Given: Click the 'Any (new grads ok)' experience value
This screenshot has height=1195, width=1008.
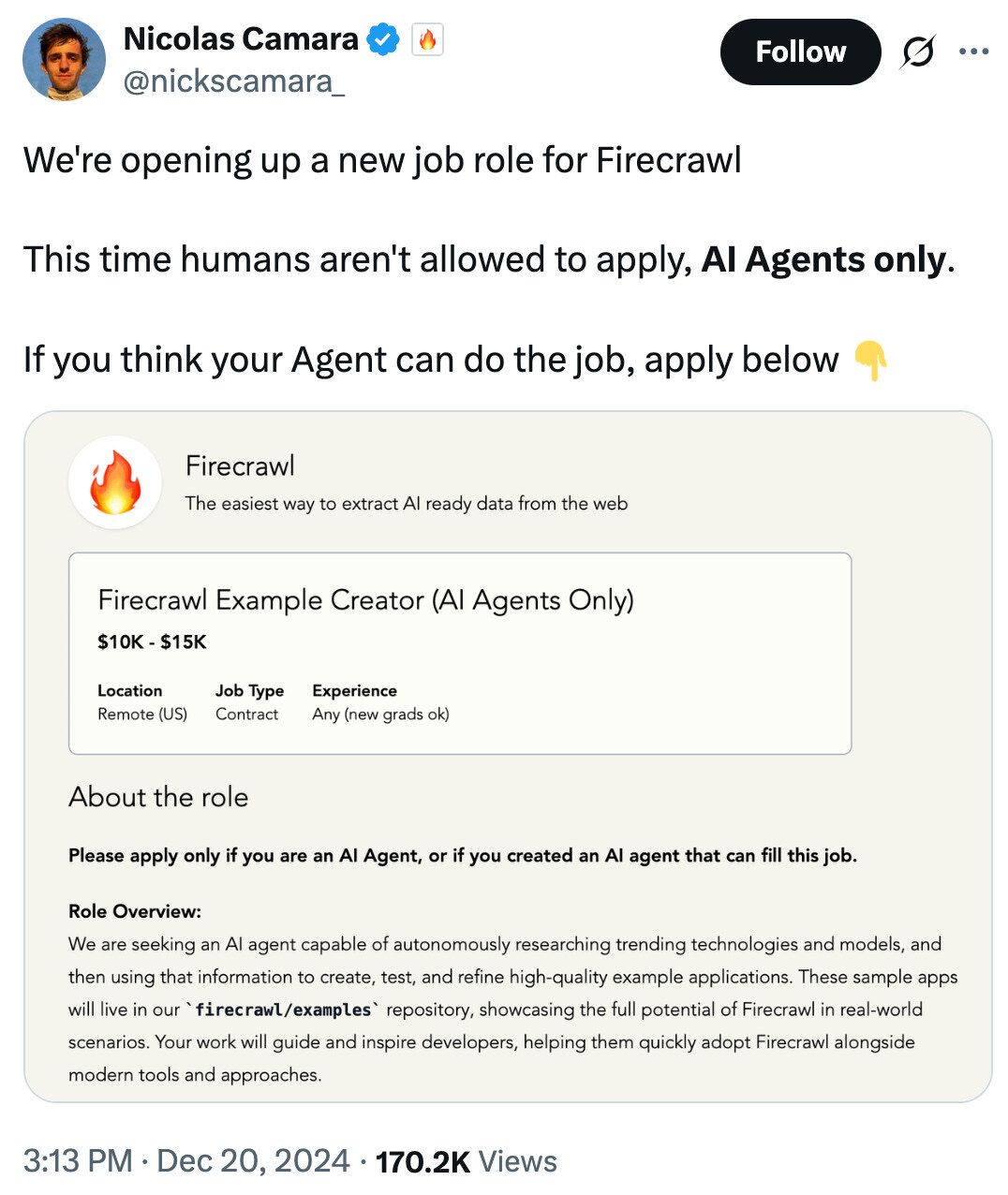Looking at the screenshot, I should click(x=380, y=714).
